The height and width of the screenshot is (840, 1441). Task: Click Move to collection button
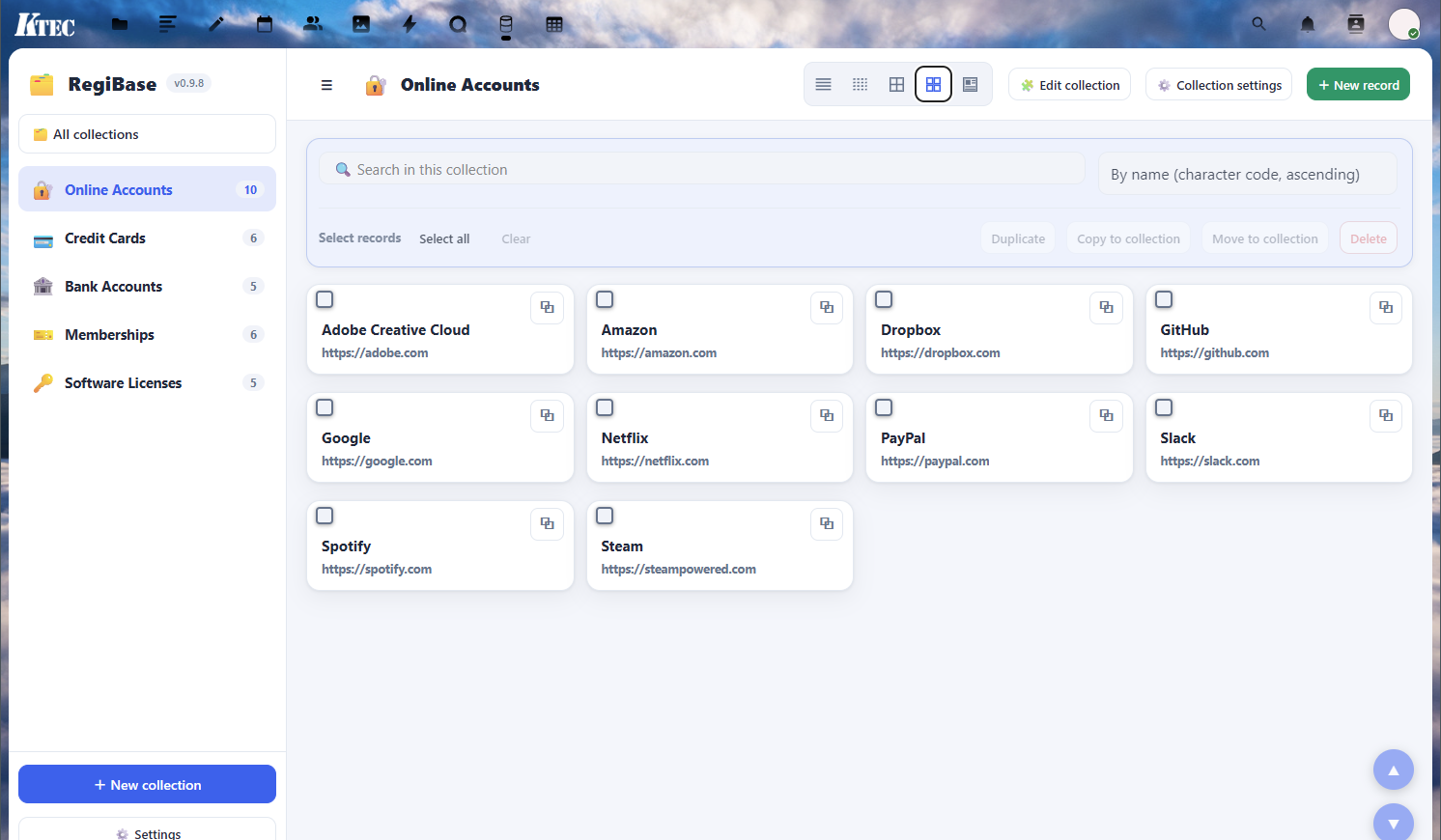(1265, 238)
